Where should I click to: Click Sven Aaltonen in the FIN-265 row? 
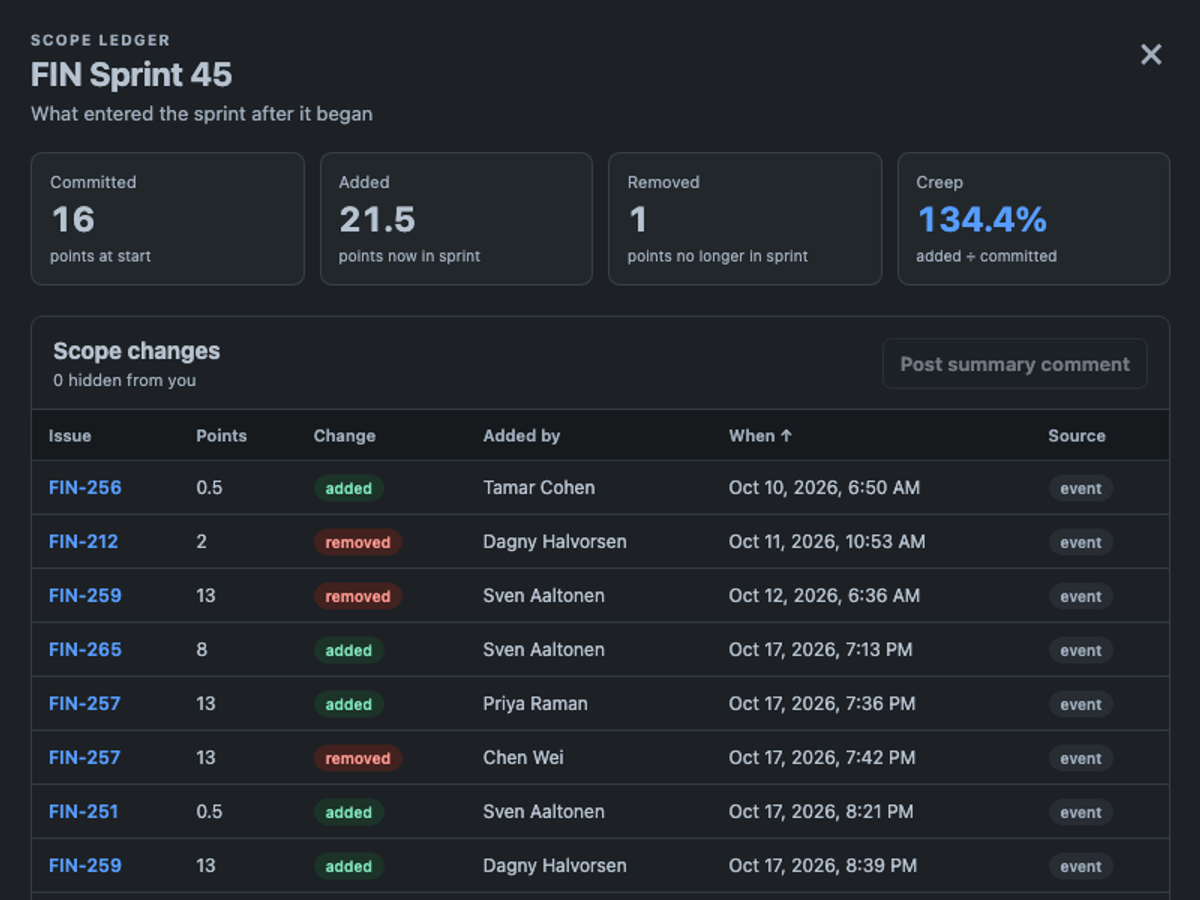coord(544,650)
